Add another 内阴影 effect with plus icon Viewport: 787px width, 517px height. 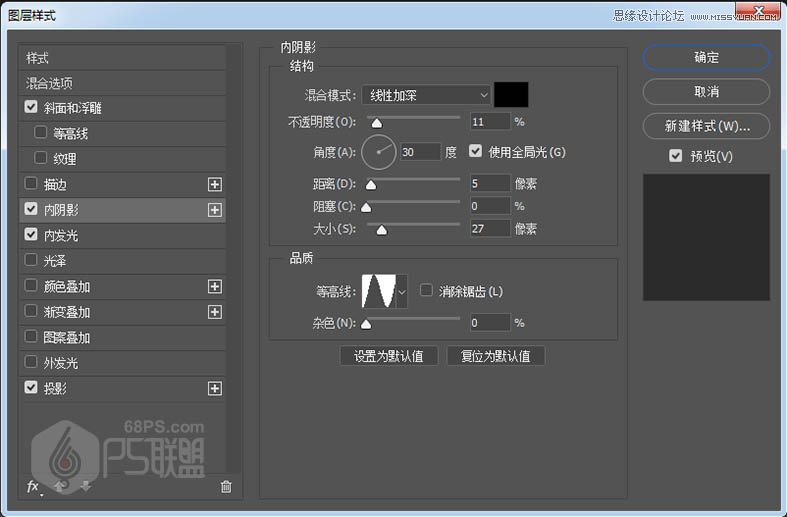[x=215, y=210]
